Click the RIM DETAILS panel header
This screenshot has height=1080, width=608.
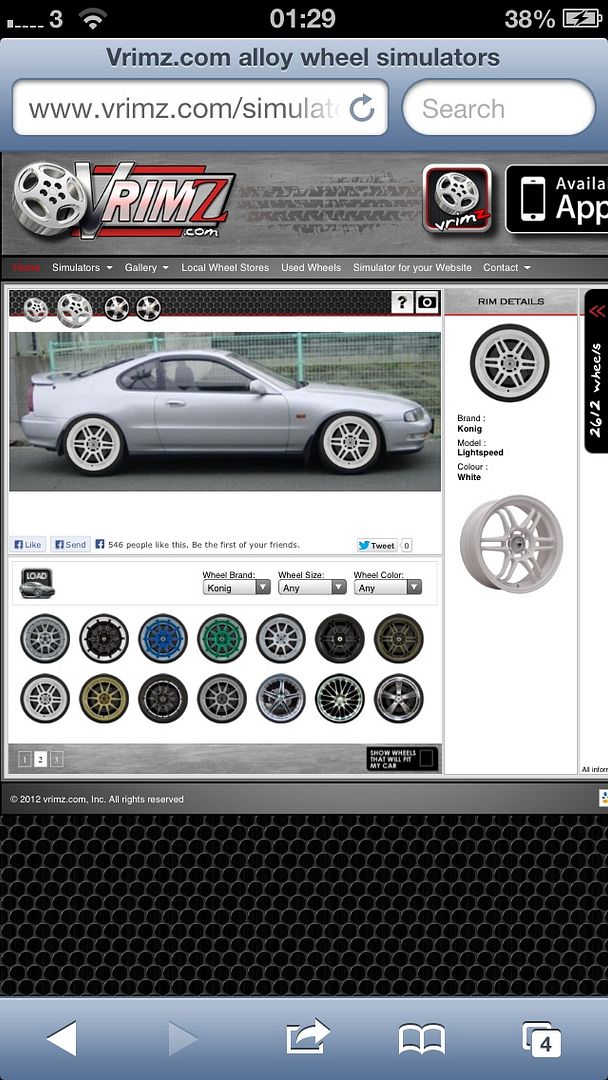[511, 302]
